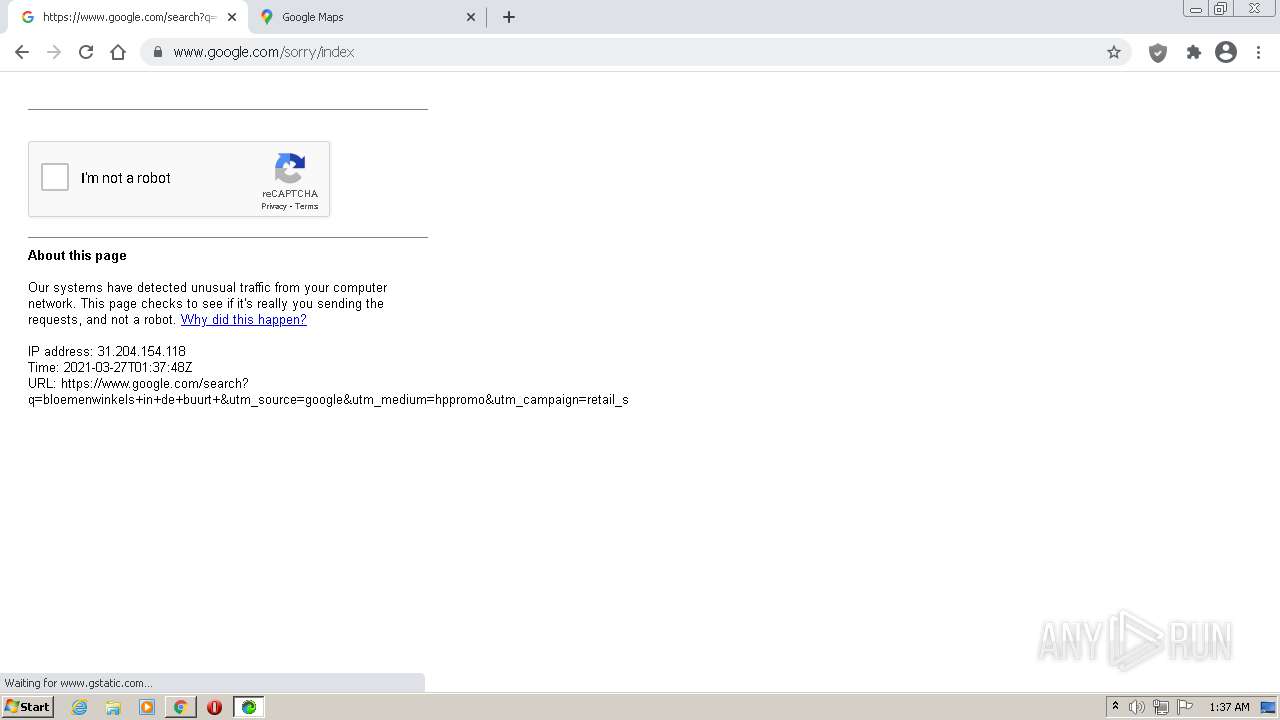Screen dimensions: 1280x720
Task: Open the user profile menu
Action: [1226, 52]
